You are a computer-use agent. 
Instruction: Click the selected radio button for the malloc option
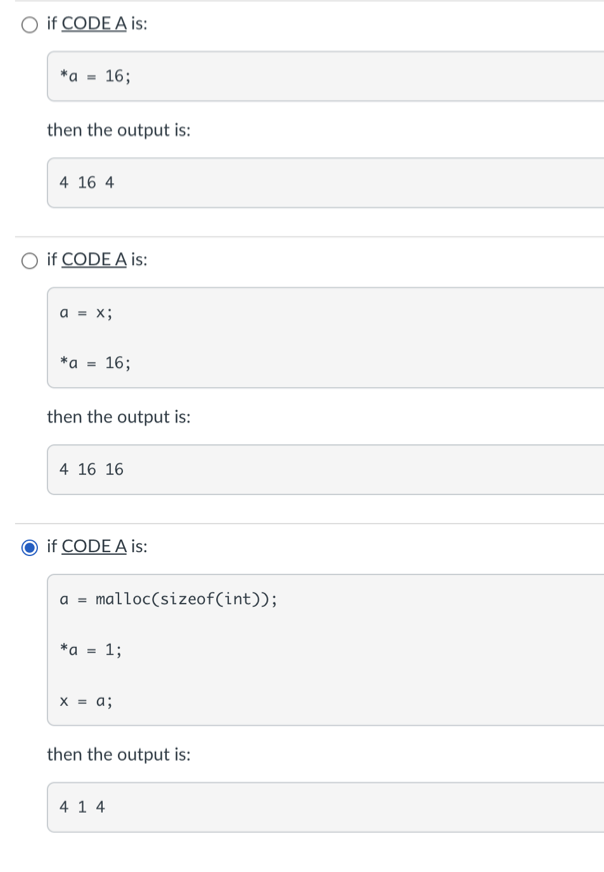click(31, 547)
